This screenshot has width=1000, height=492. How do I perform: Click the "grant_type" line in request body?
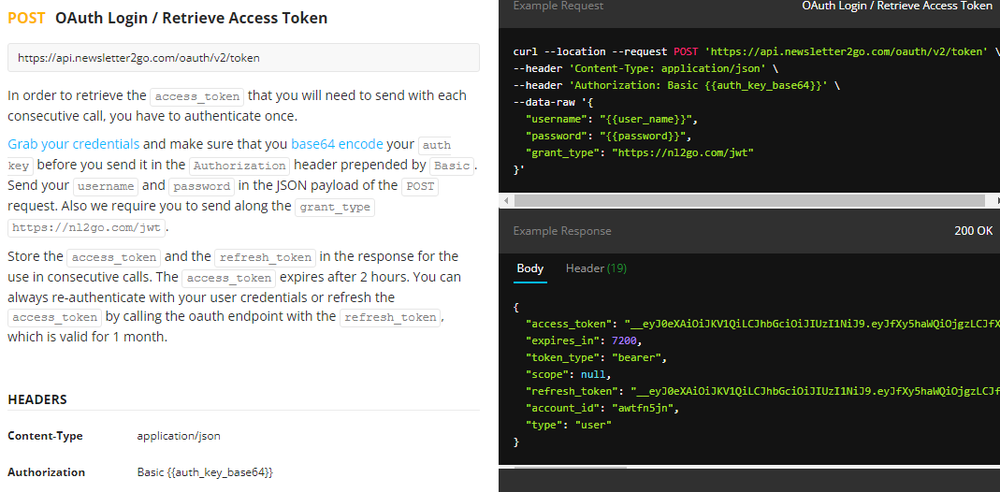[640, 153]
